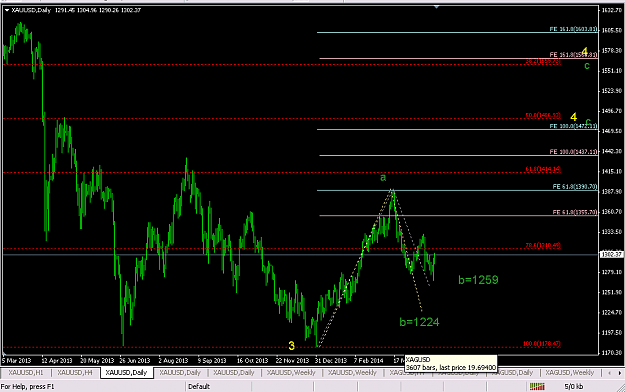Click the FE 100.0(1437.11) expansion label
The width and height of the screenshot is (625, 392).
[573, 152]
